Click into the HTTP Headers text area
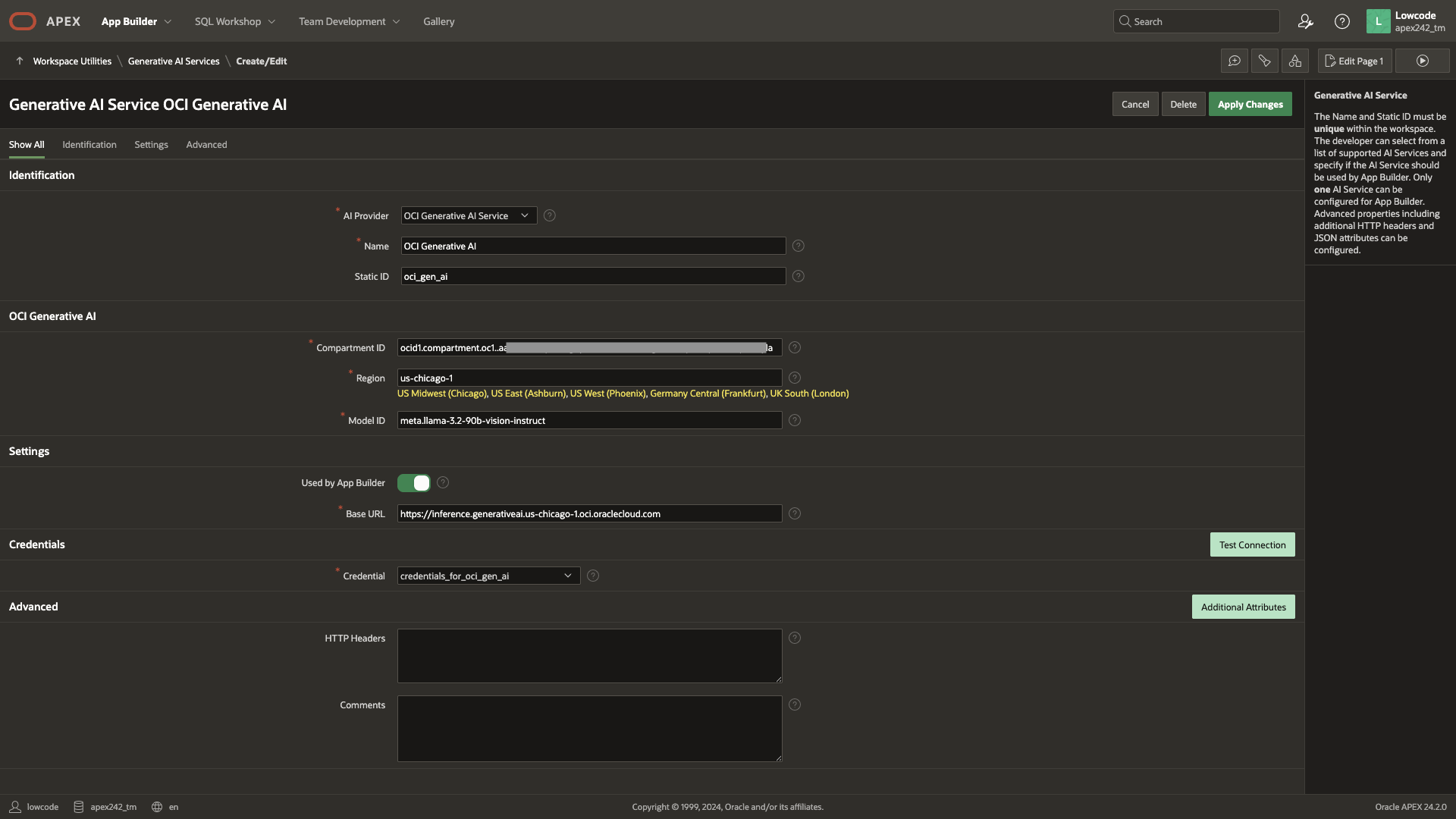Image resolution: width=1456 pixels, height=819 pixels. click(x=589, y=656)
